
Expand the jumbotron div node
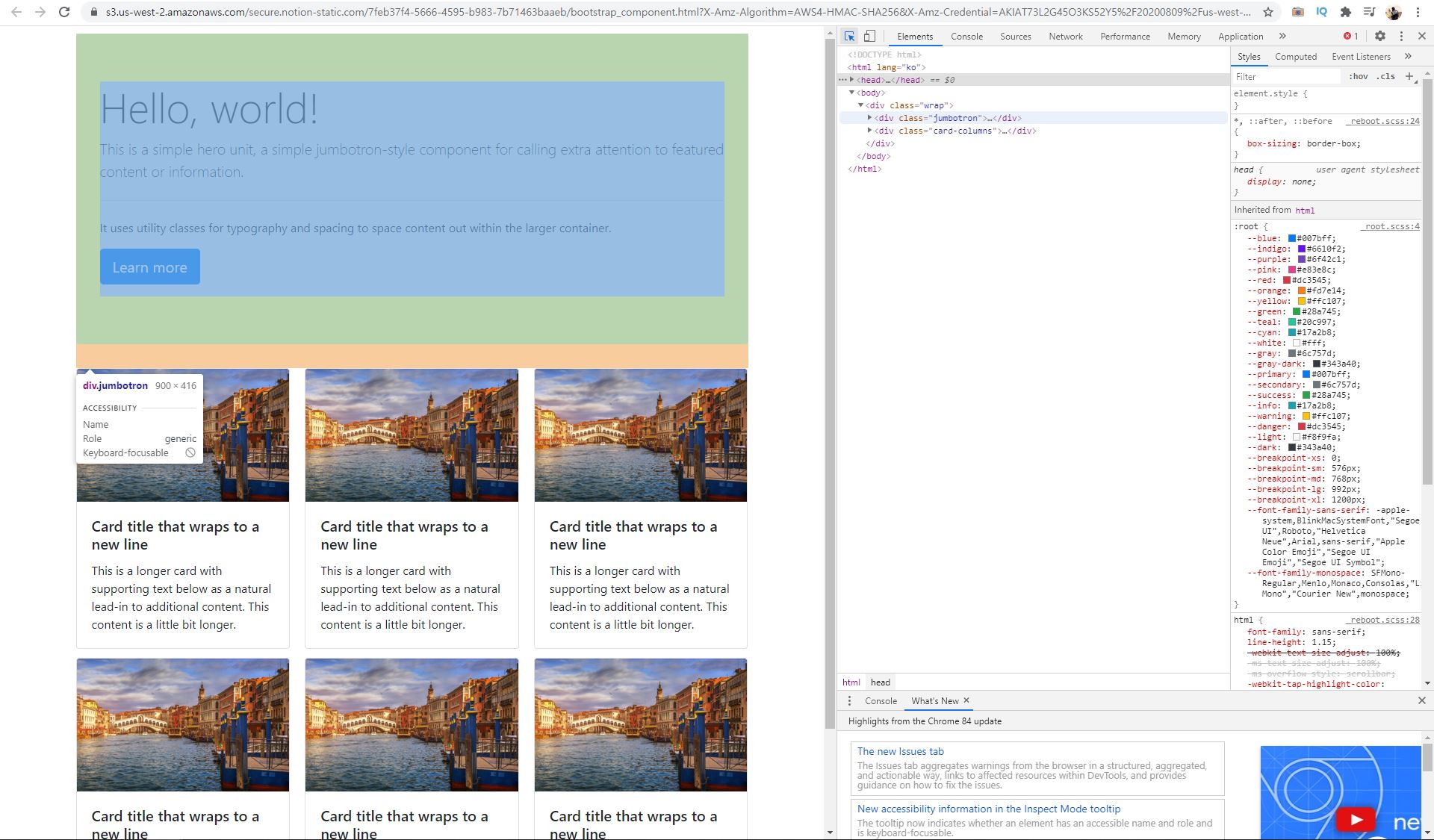click(869, 118)
